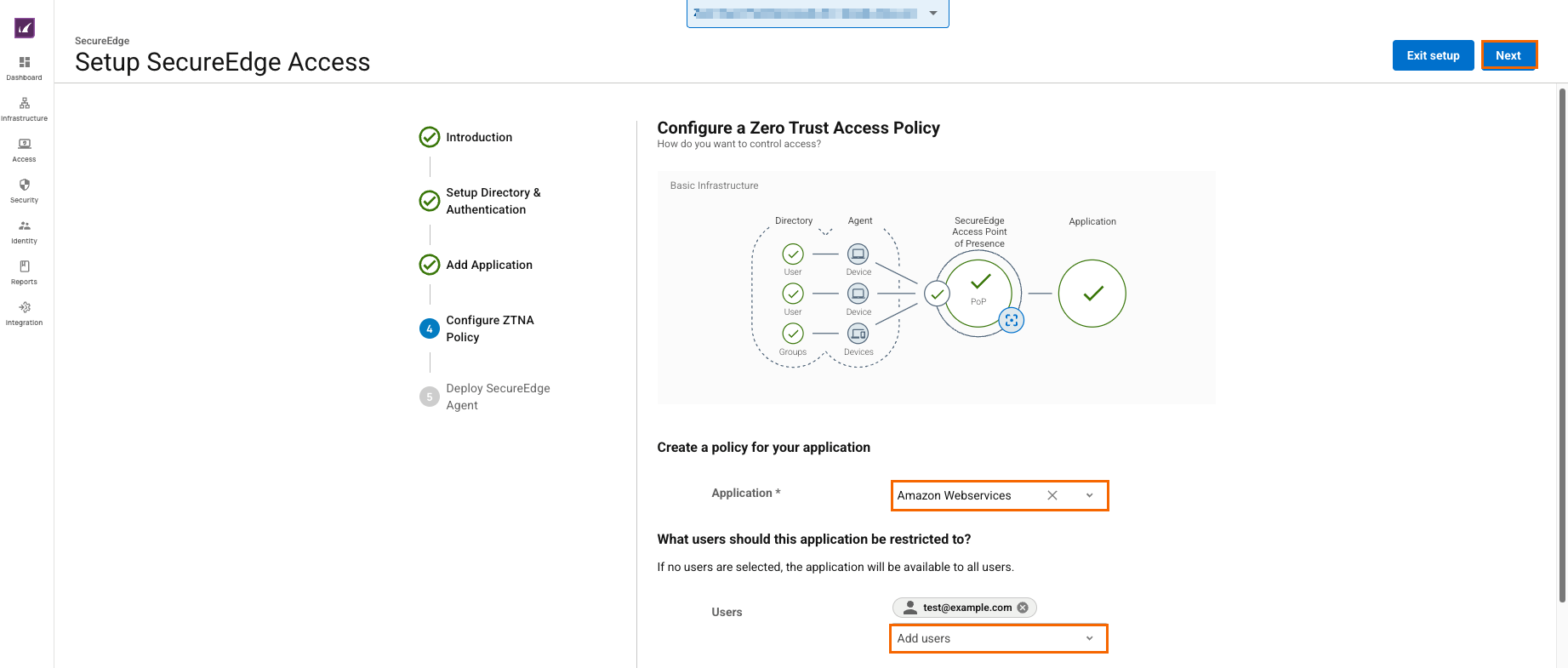Clear the Amazon Webservices application selection

[x=1052, y=495]
